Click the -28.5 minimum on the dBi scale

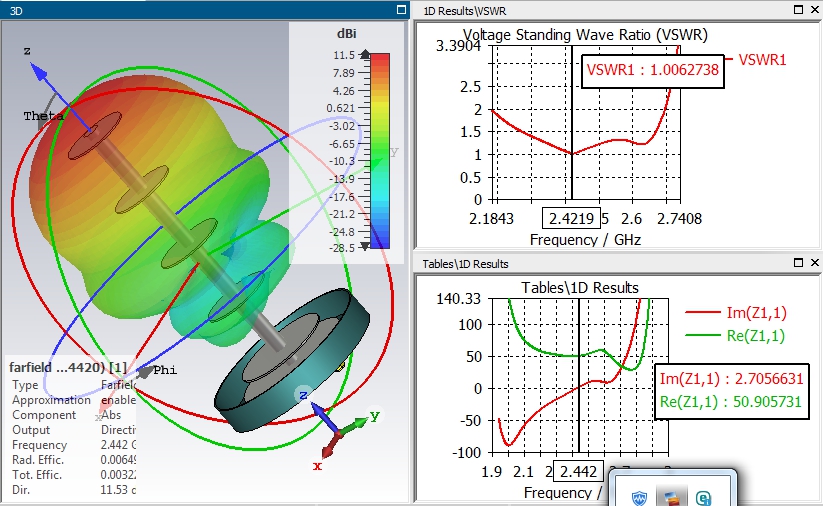click(x=342, y=247)
